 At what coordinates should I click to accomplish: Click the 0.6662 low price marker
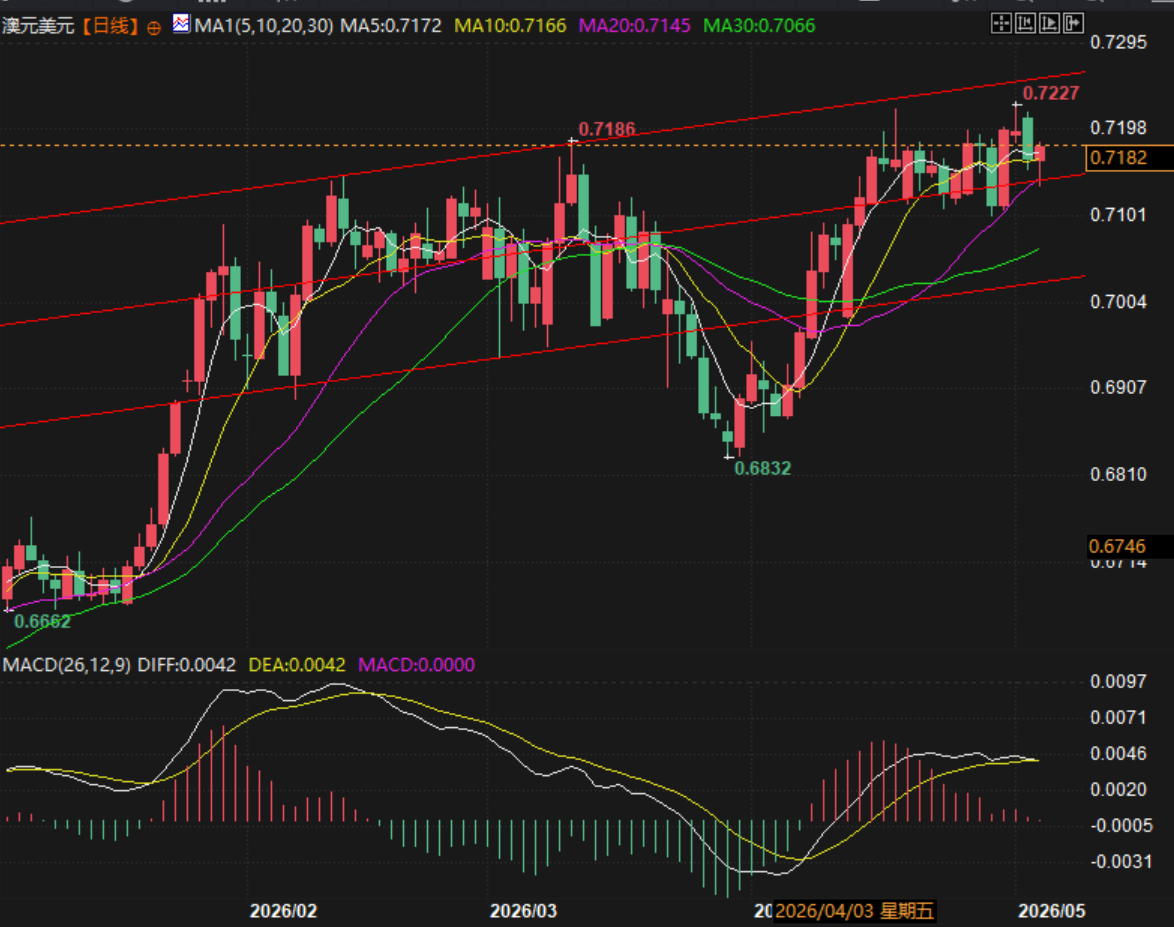click(42, 621)
